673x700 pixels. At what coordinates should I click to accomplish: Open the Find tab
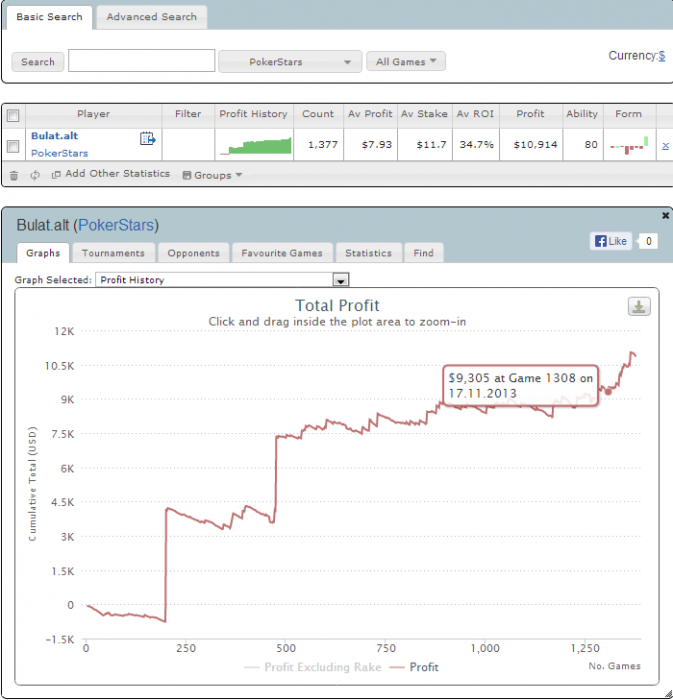tap(423, 253)
